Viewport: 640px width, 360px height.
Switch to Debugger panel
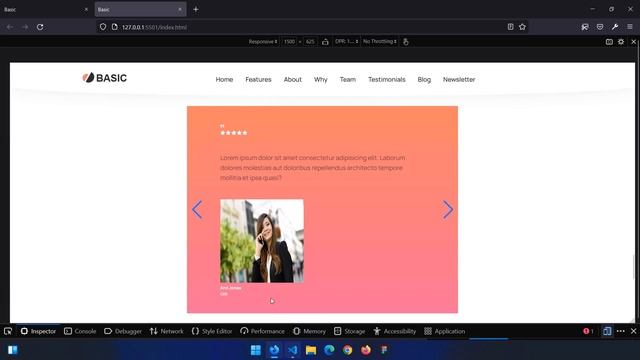click(123, 331)
